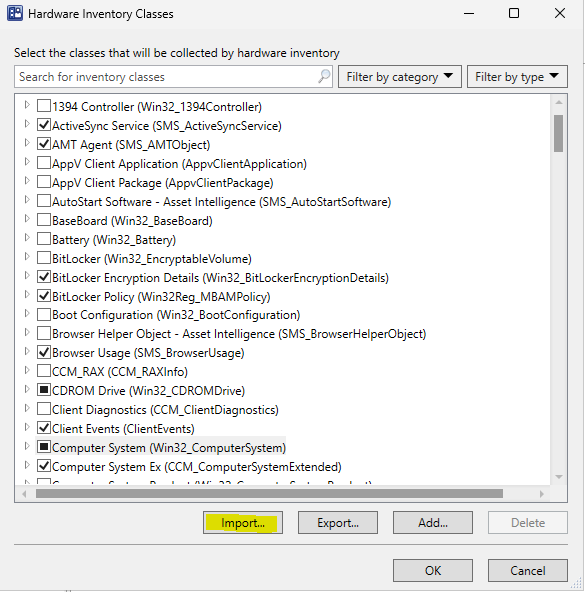Viewport: 585px width, 592px height.
Task: Select BaseBoard (Win32_BaseBoard) row text
Action: pyautogui.click(x=132, y=220)
